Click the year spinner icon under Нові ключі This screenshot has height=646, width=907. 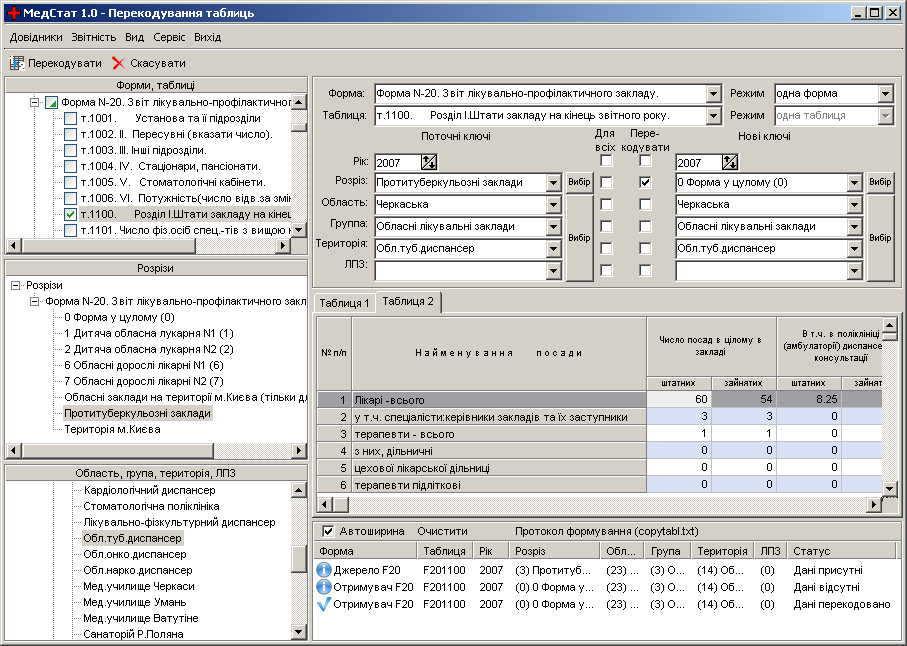click(x=729, y=163)
